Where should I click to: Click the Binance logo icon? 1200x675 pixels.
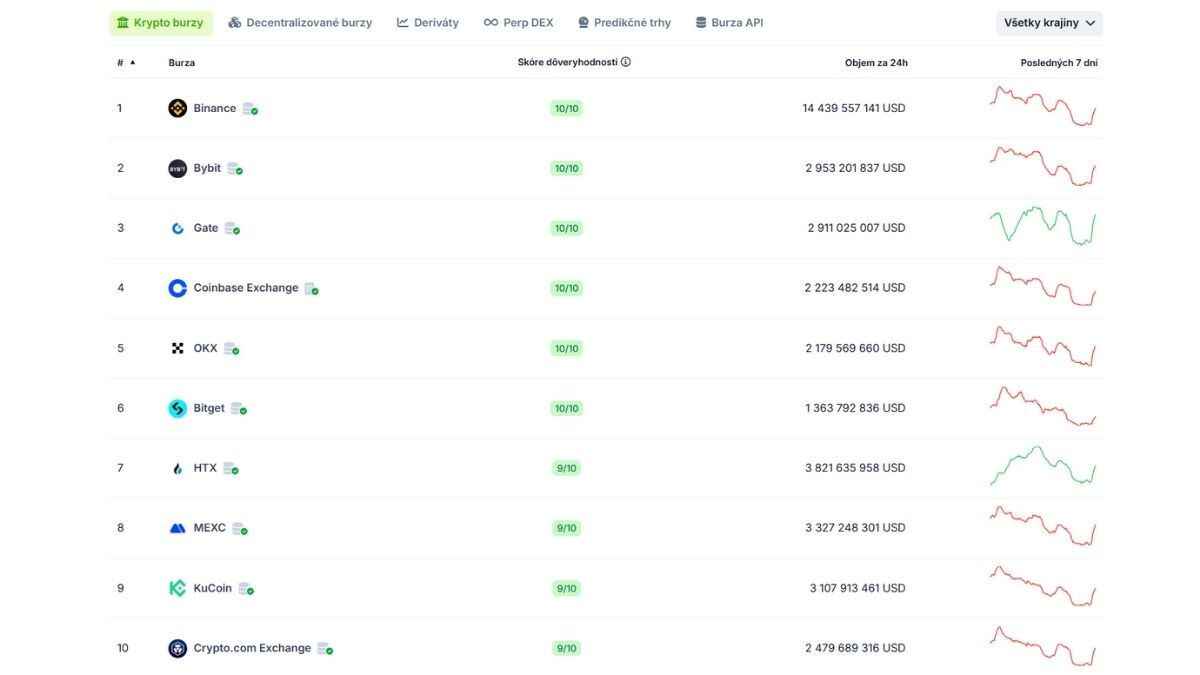[x=177, y=108]
